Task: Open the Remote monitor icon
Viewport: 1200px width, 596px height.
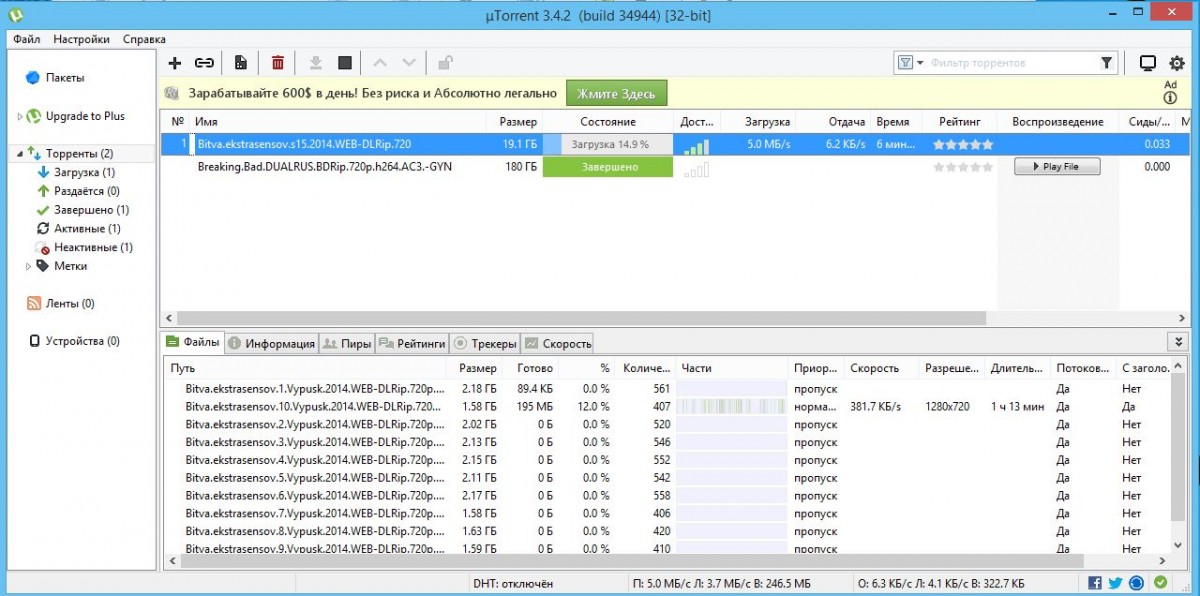Action: (x=1148, y=63)
